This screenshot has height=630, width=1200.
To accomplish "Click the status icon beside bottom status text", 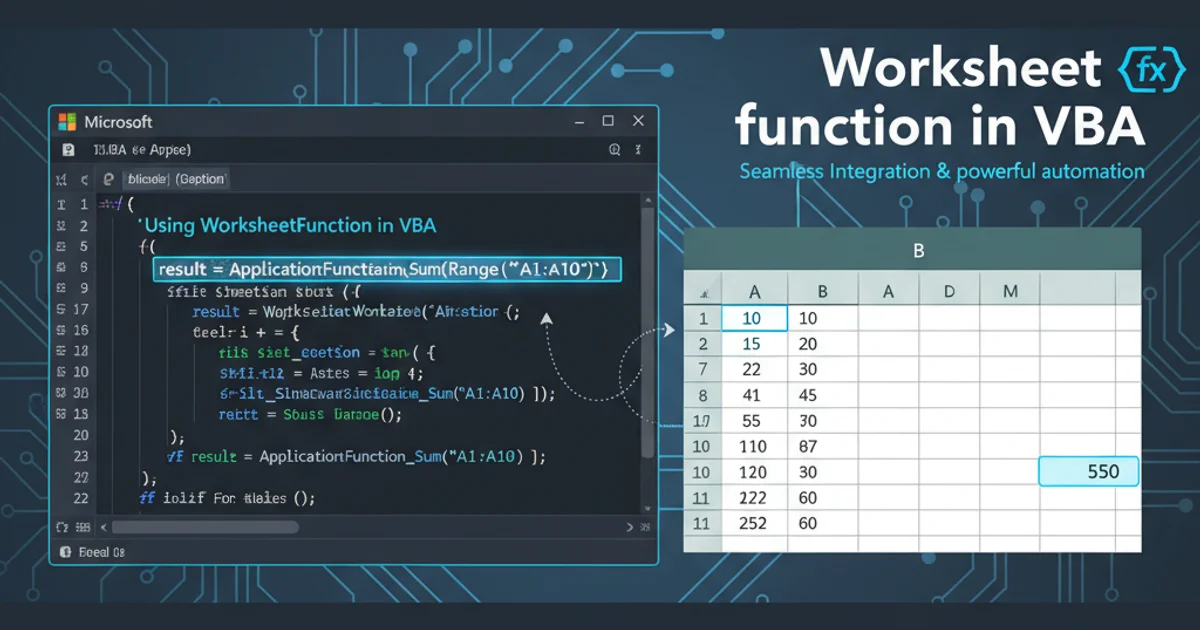I will [65, 552].
